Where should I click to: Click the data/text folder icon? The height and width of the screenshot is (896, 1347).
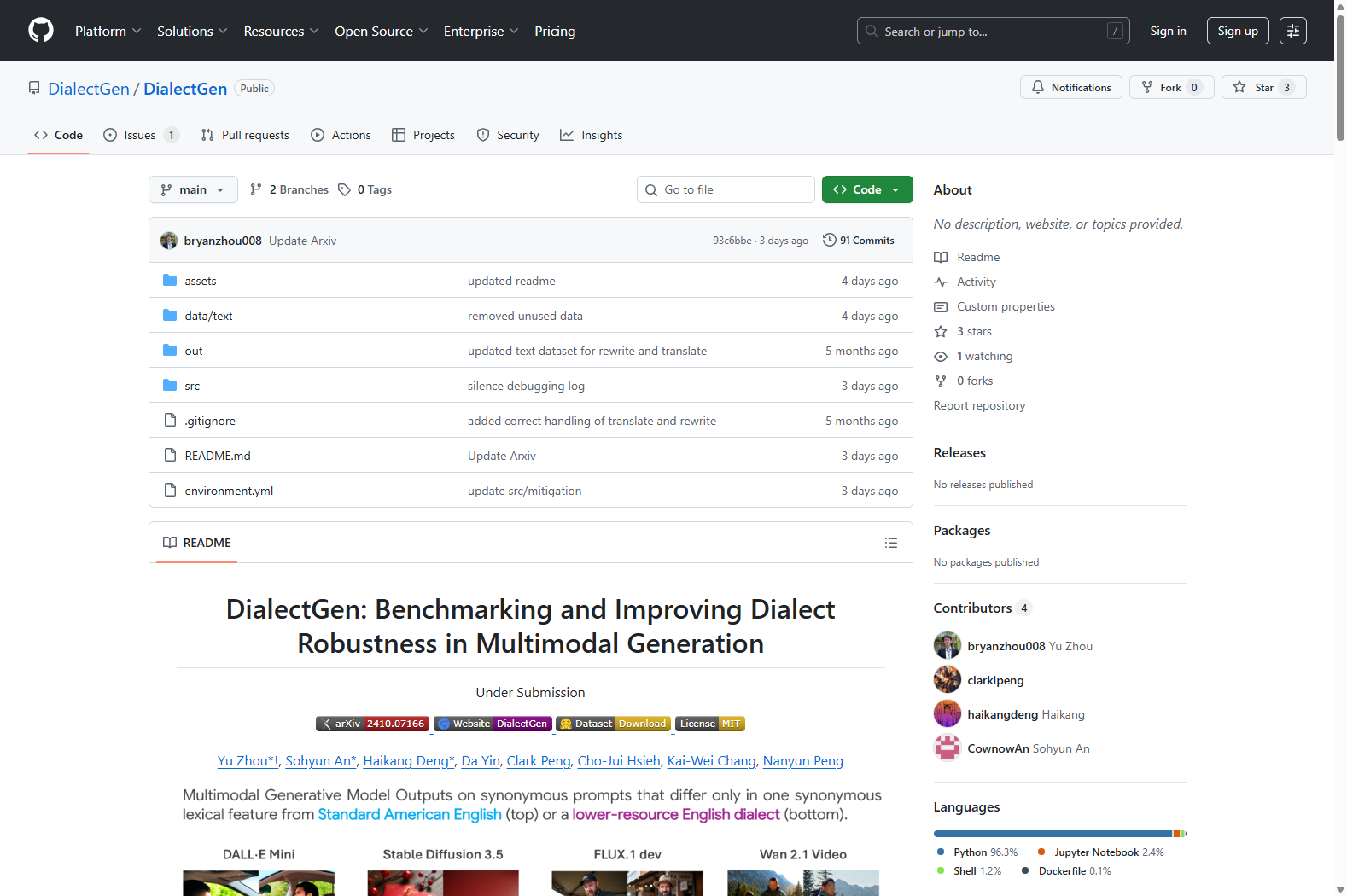[170, 315]
